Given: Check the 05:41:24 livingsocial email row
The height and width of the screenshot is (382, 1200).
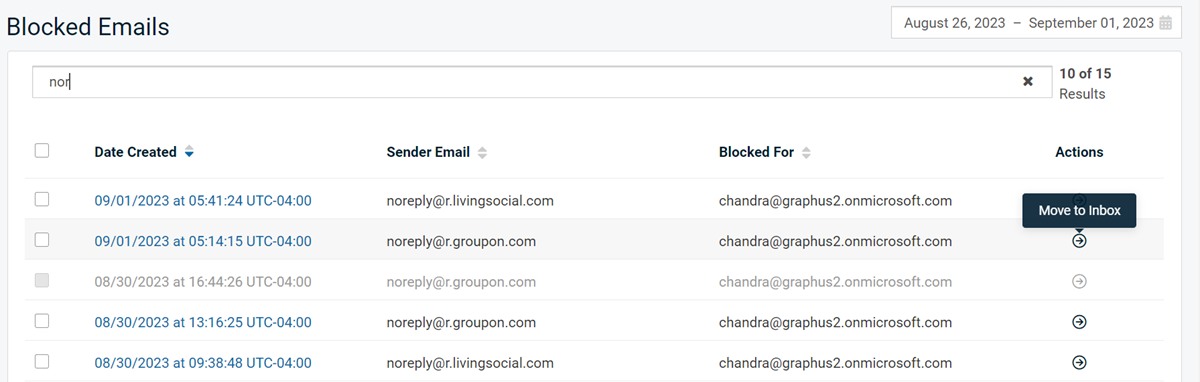Looking at the screenshot, I should tap(42, 199).
